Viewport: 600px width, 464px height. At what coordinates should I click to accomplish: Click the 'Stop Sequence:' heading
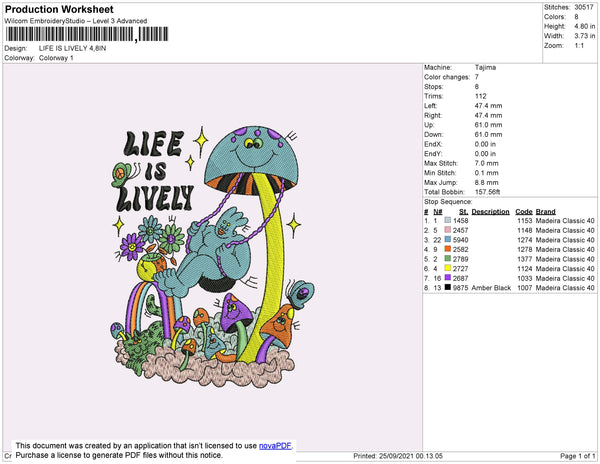click(x=448, y=202)
